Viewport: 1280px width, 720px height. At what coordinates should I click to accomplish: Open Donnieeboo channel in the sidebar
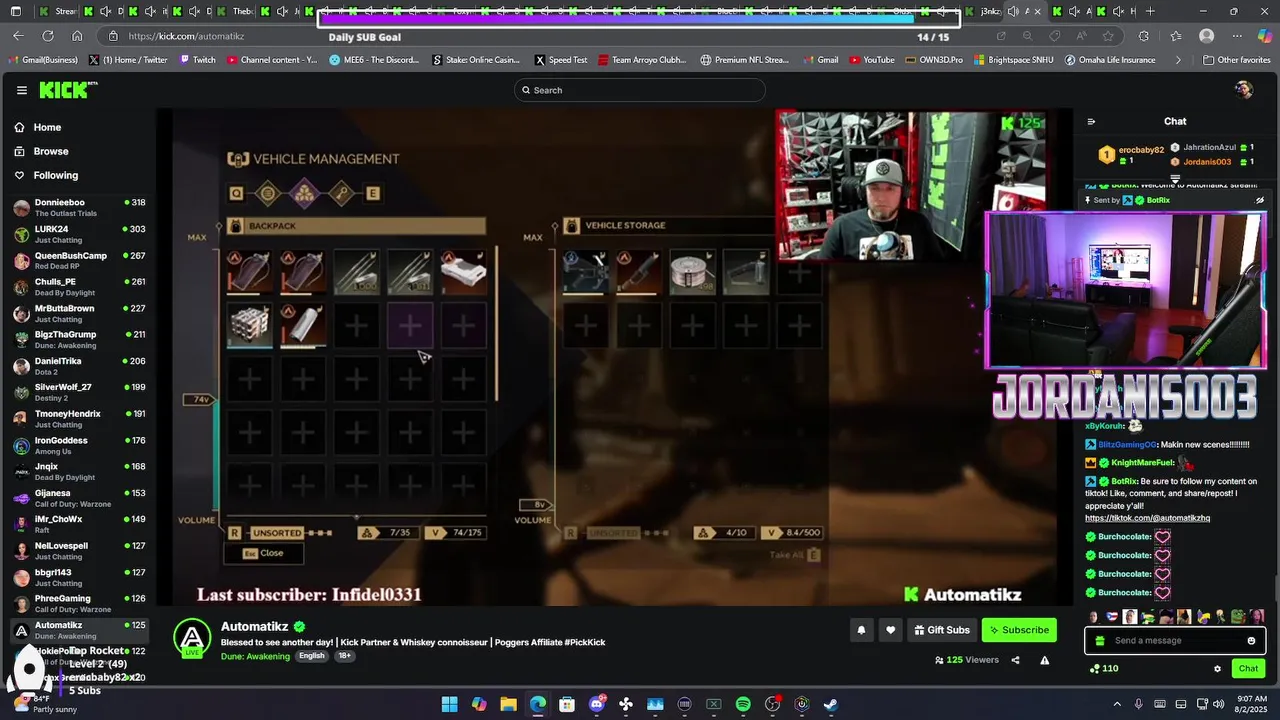click(x=78, y=208)
